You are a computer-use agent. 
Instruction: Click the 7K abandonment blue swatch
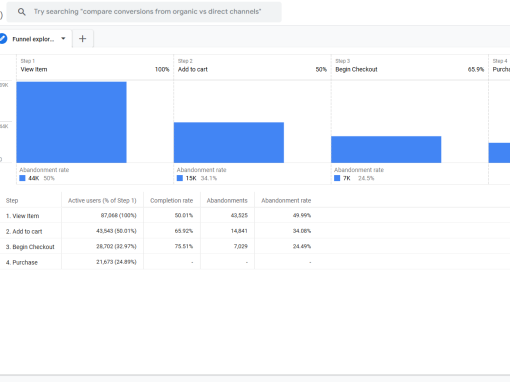tap(337, 178)
